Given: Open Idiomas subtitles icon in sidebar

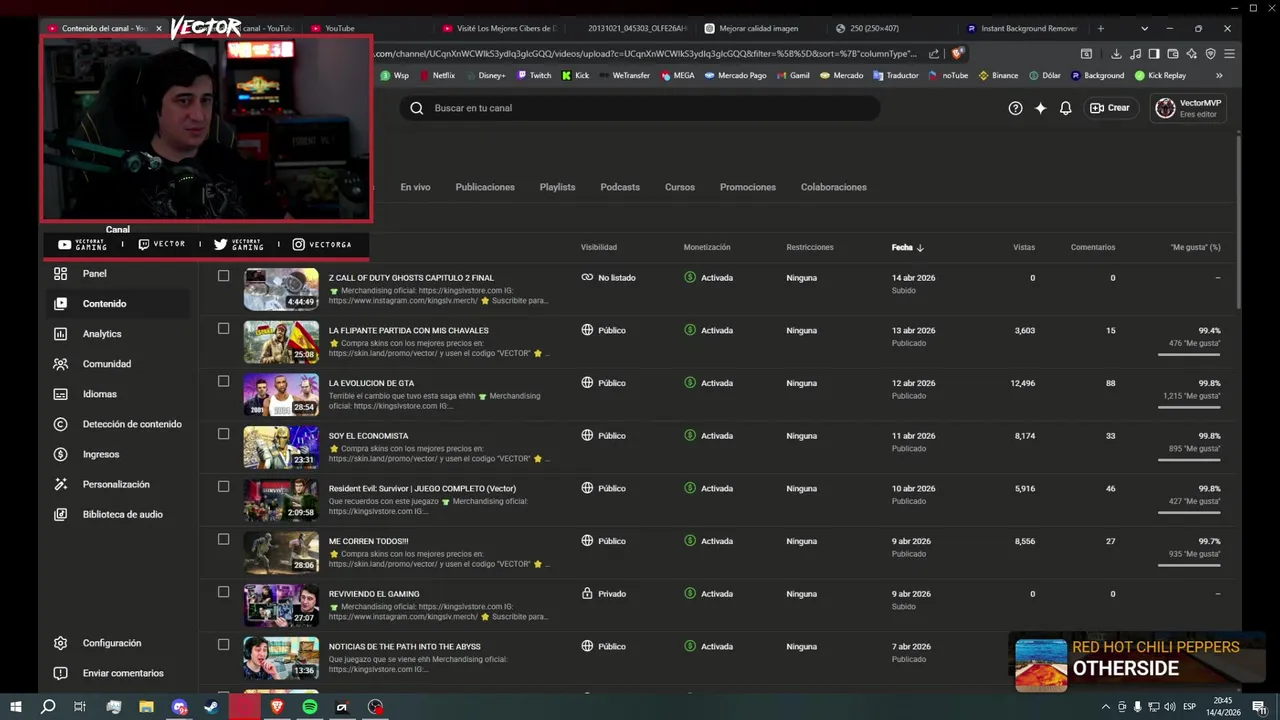Looking at the screenshot, I should [61, 394].
